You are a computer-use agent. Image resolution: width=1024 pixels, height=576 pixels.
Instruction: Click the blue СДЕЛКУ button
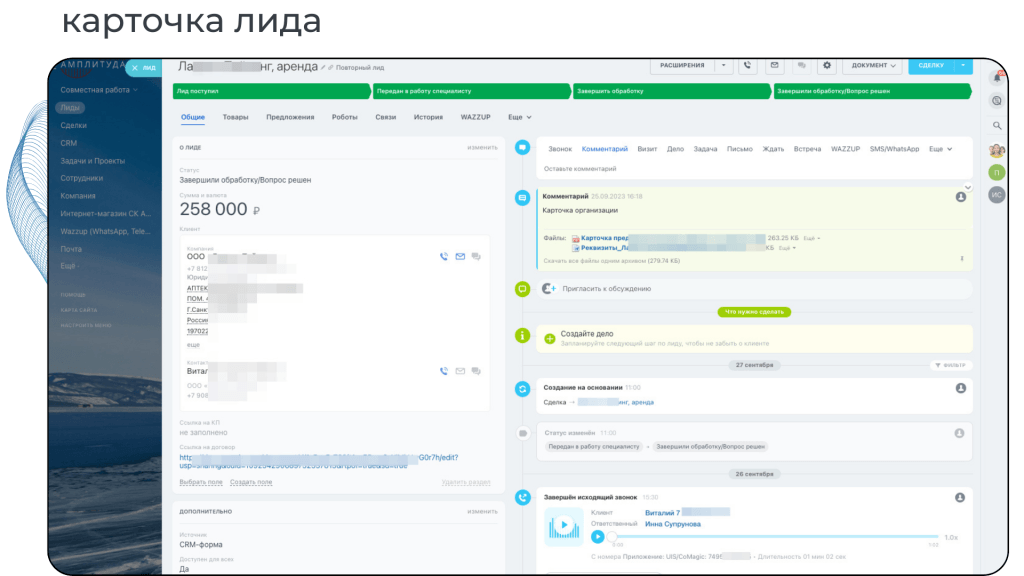tap(931, 65)
